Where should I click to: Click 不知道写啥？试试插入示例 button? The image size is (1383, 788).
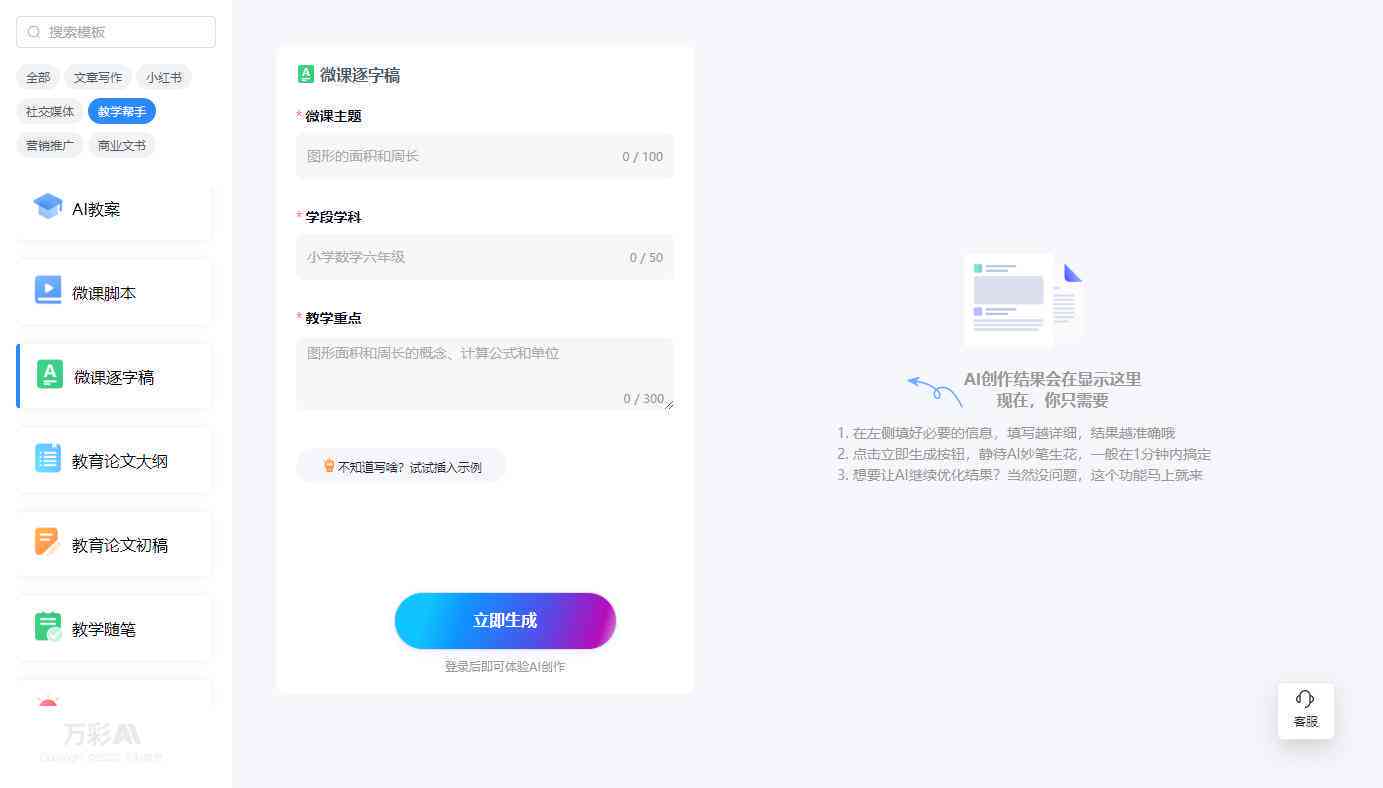click(x=401, y=466)
